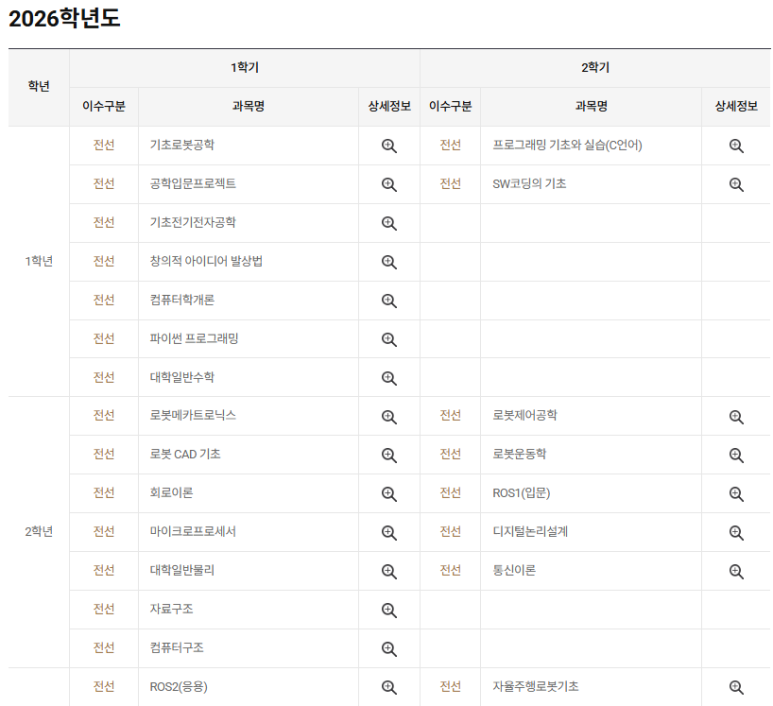773x706 pixels.
Task: Click the 공학입문프로젝트 course name
Action: [x=193, y=183]
